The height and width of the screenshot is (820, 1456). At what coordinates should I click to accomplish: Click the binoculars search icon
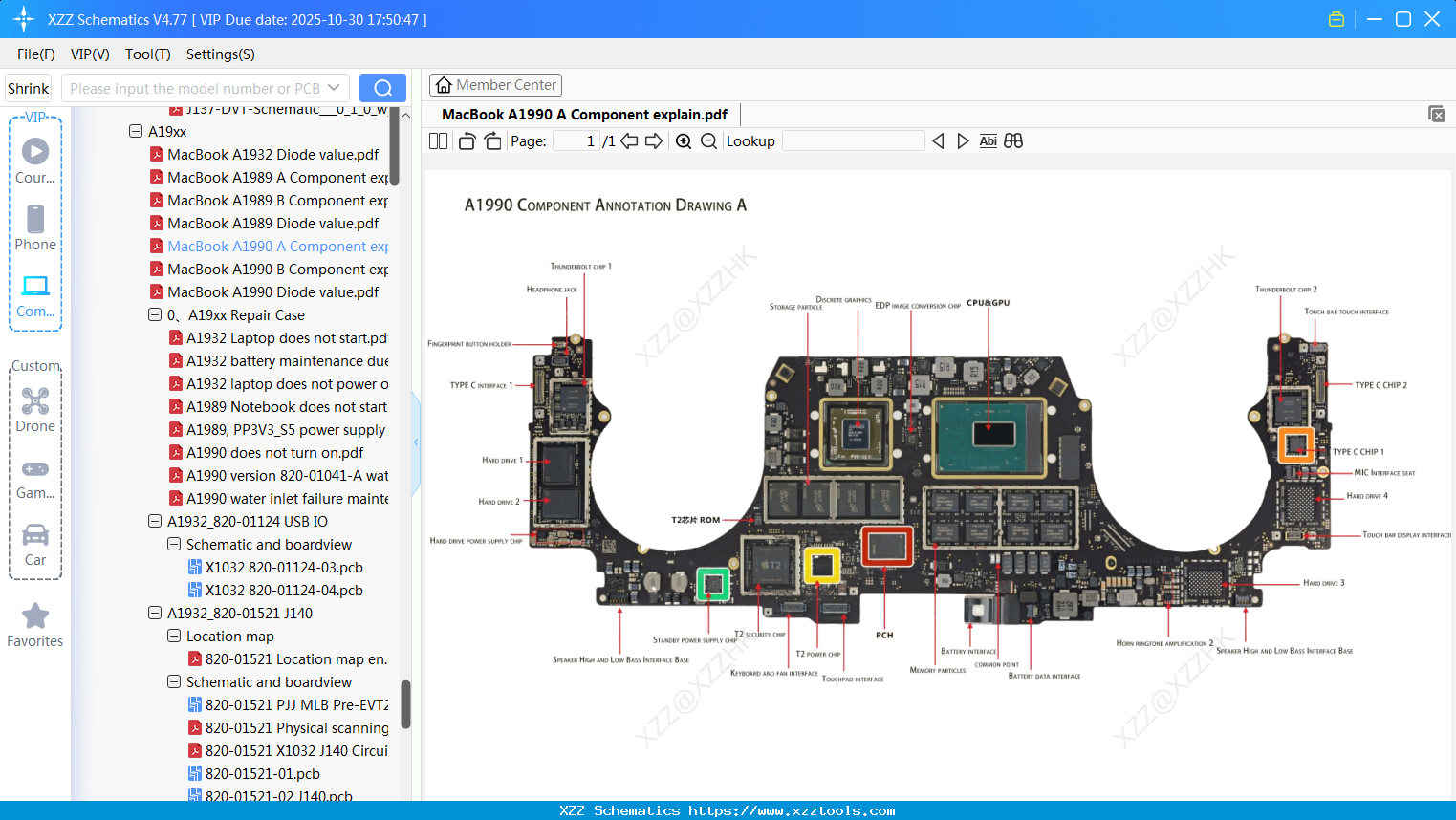(x=1013, y=141)
